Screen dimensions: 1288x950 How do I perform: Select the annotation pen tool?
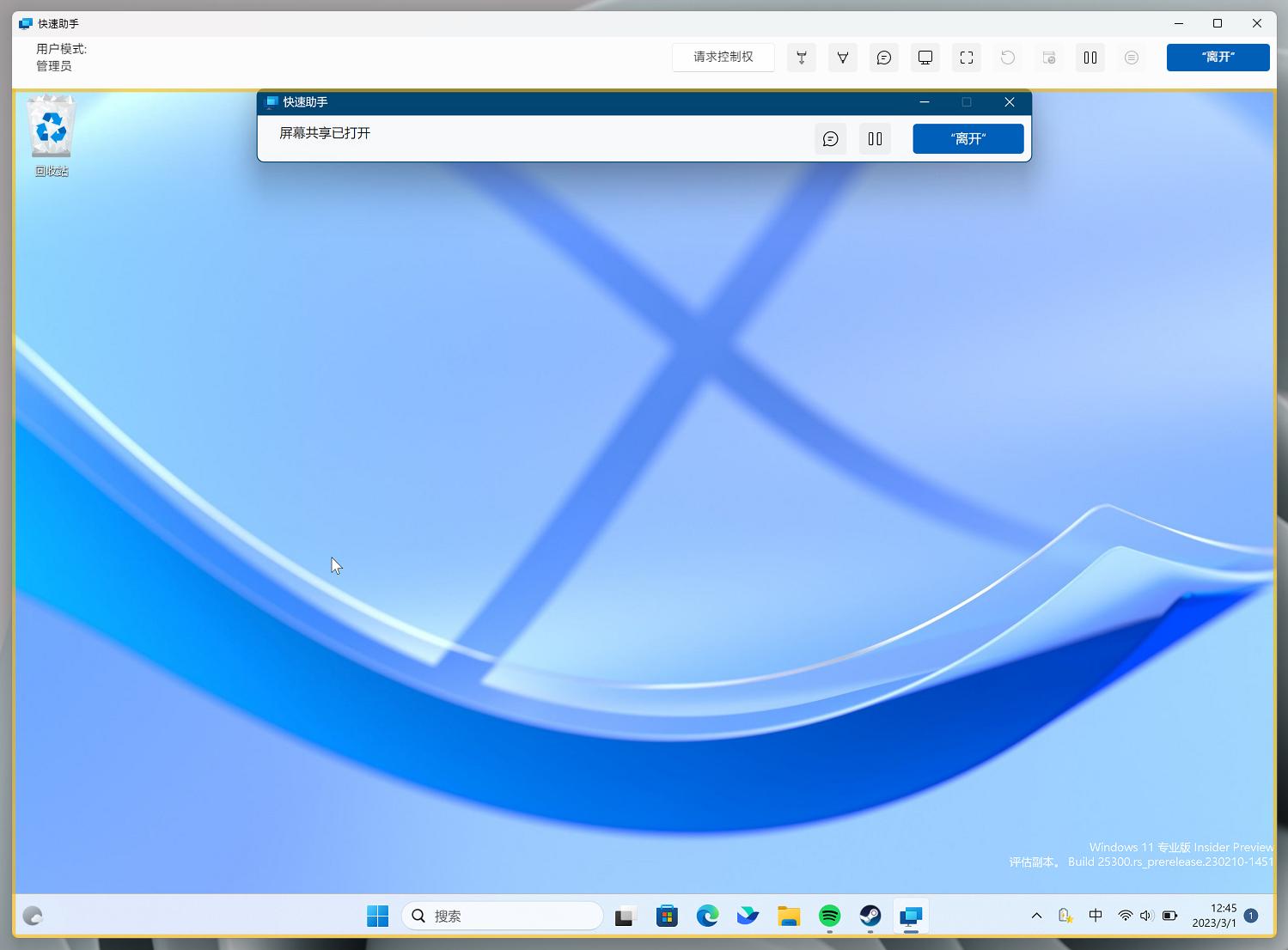[x=843, y=58]
